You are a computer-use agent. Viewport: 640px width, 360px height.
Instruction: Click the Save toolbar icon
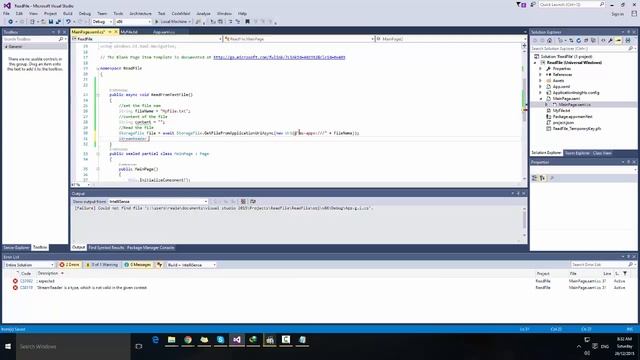[x=51, y=22]
